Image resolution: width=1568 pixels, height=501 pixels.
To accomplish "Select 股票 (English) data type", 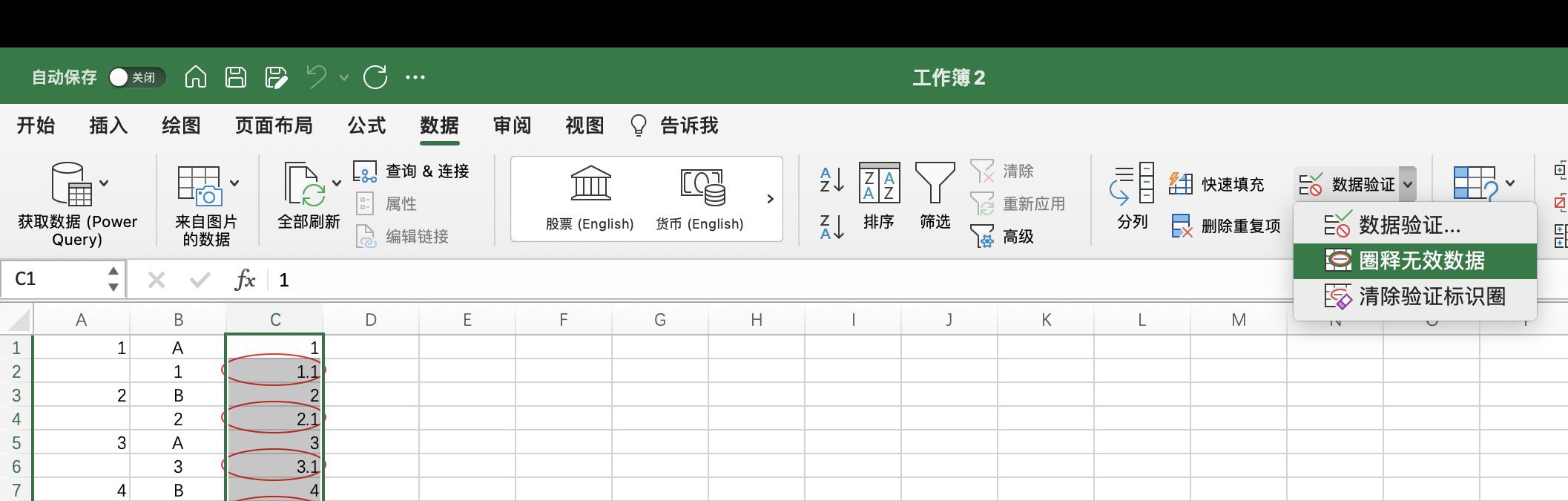I will tap(590, 197).
